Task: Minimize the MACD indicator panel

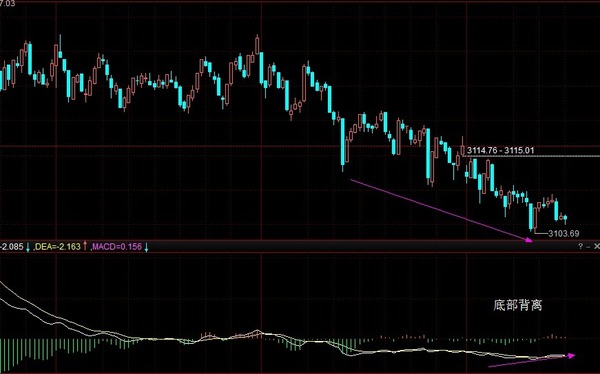Action: point(589,247)
